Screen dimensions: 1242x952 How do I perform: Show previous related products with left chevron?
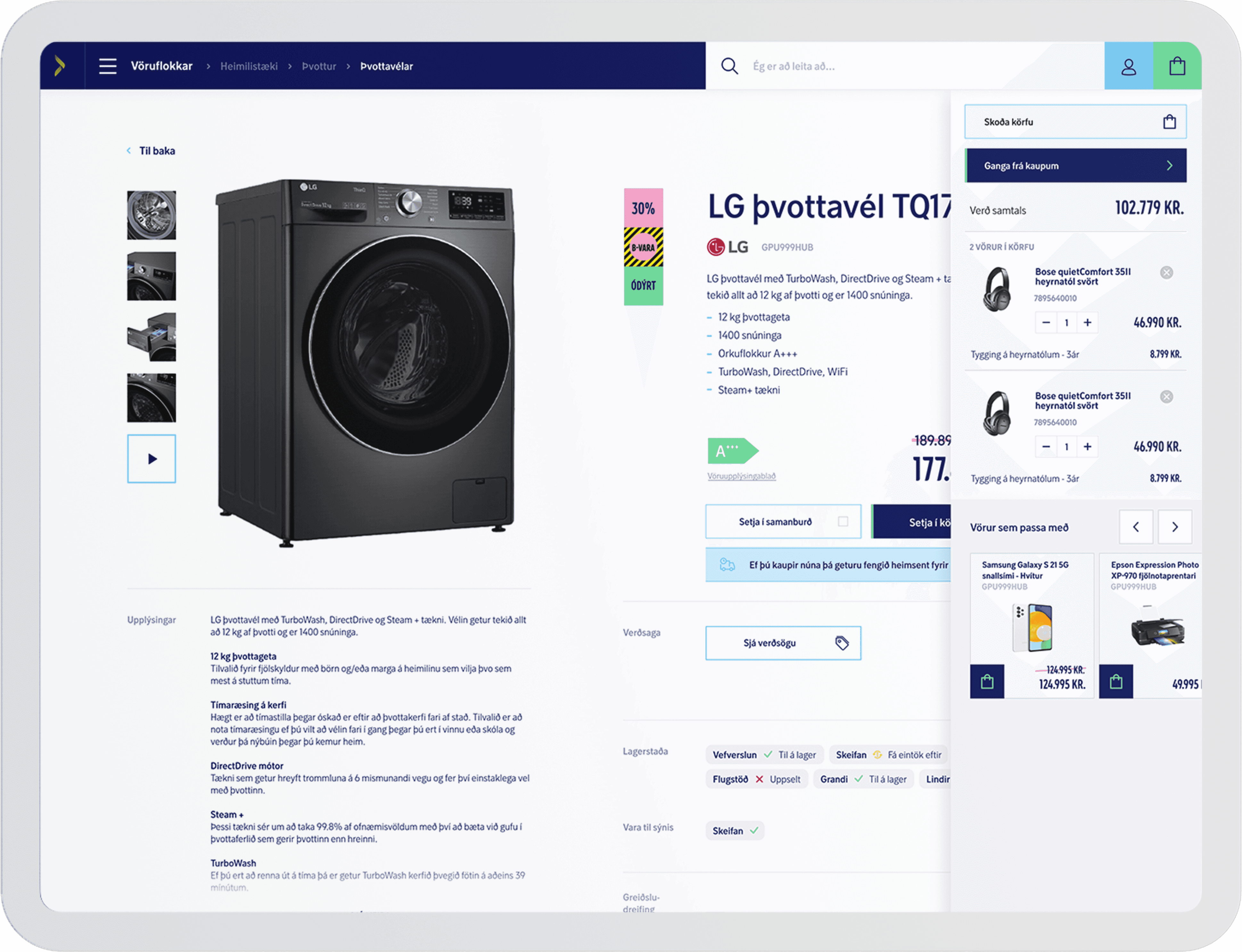[1135, 527]
